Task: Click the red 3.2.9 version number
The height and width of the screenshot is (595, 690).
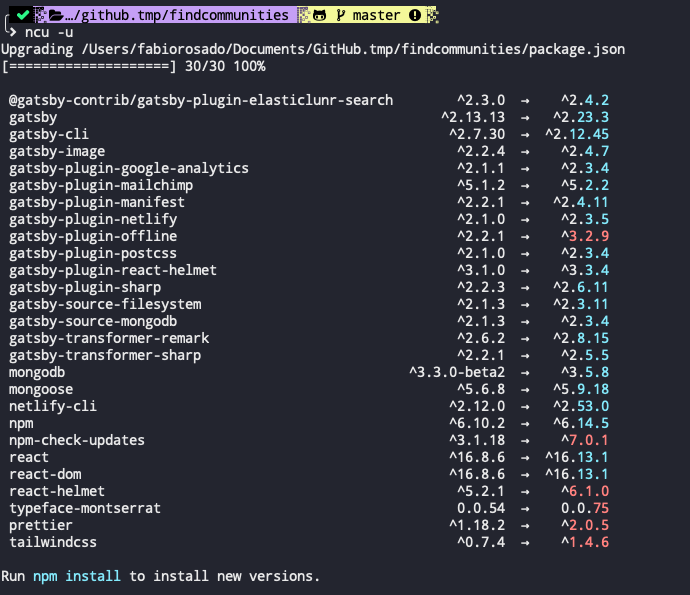Action: [589, 236]
